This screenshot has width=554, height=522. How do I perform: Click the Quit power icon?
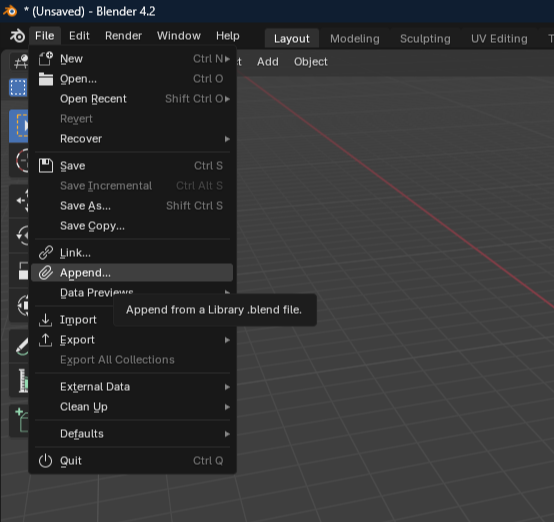point(45,461)
